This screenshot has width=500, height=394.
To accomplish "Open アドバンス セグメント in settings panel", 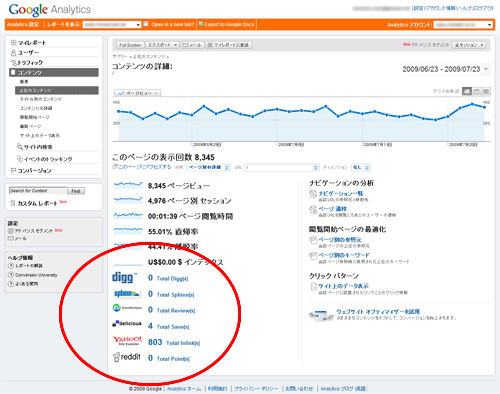I will 33,231.
